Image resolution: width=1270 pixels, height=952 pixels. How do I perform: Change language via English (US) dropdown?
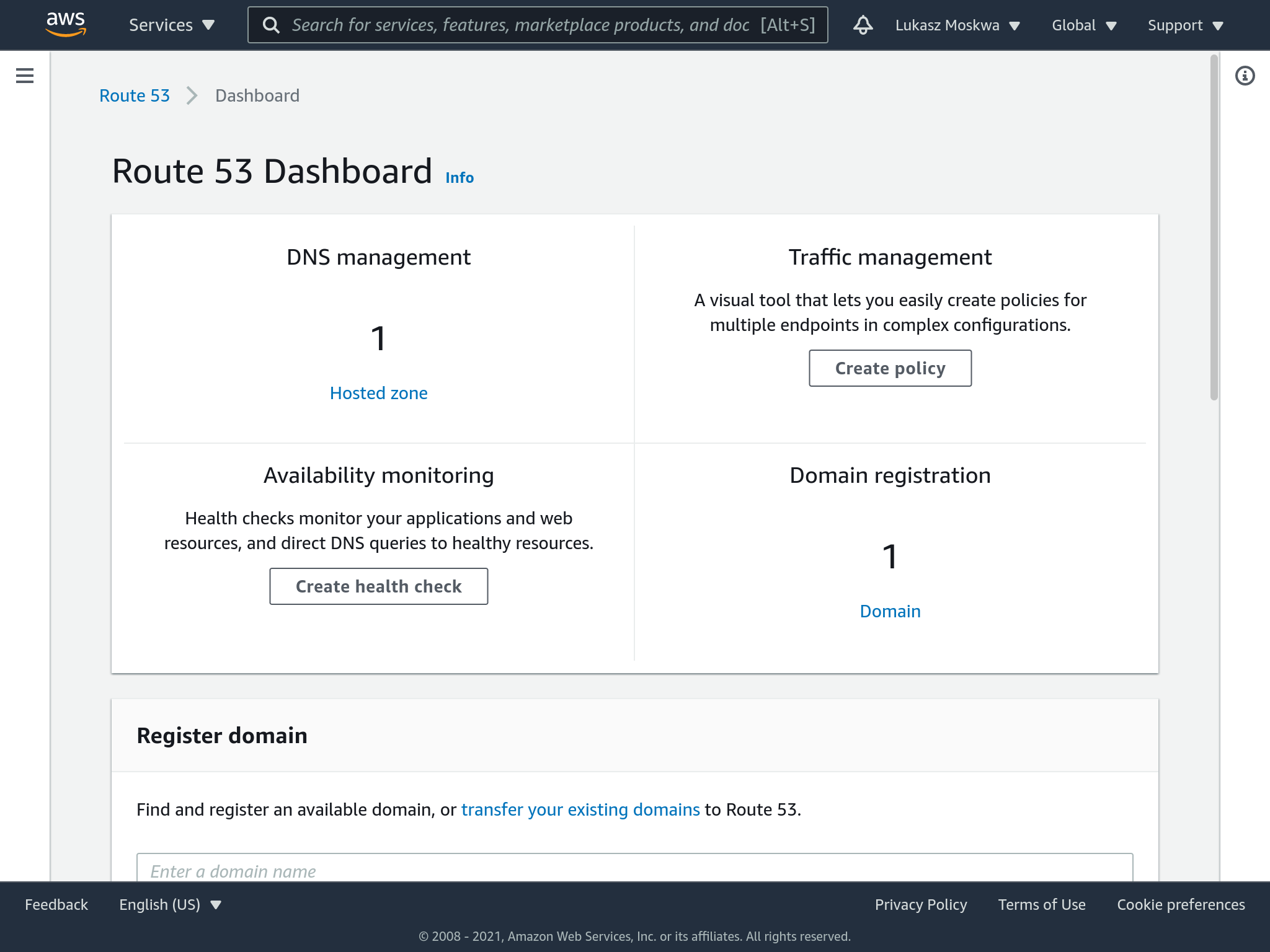(170, 904)
